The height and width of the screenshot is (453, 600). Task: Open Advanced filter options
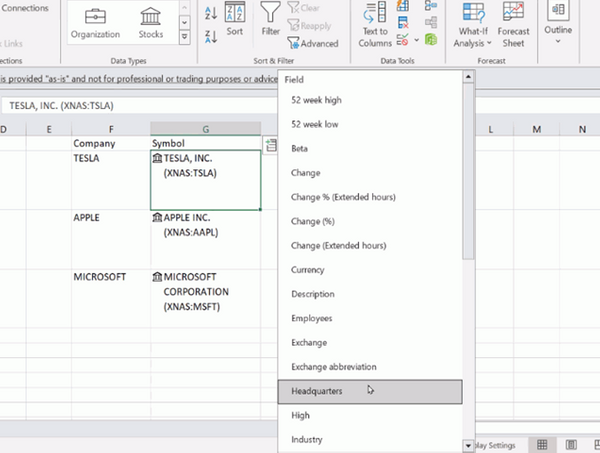[313, 43]
